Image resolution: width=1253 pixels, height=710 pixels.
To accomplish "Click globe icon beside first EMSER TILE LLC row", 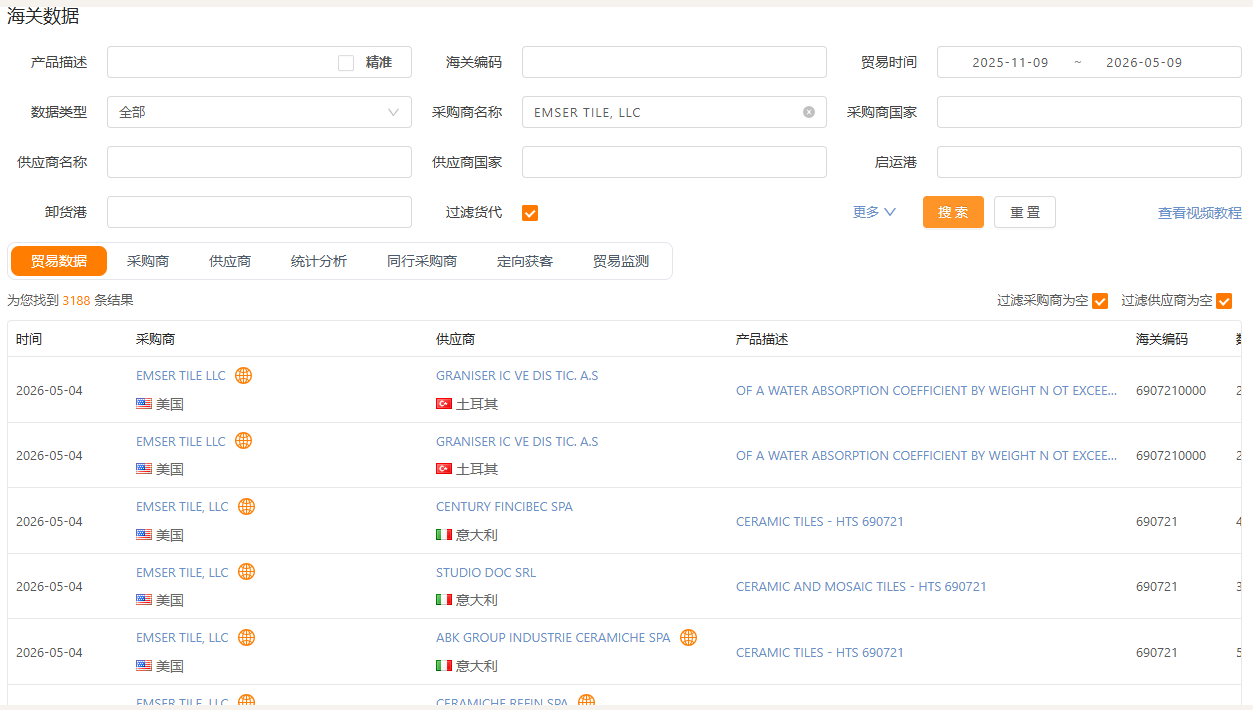I will click(243, 376).
